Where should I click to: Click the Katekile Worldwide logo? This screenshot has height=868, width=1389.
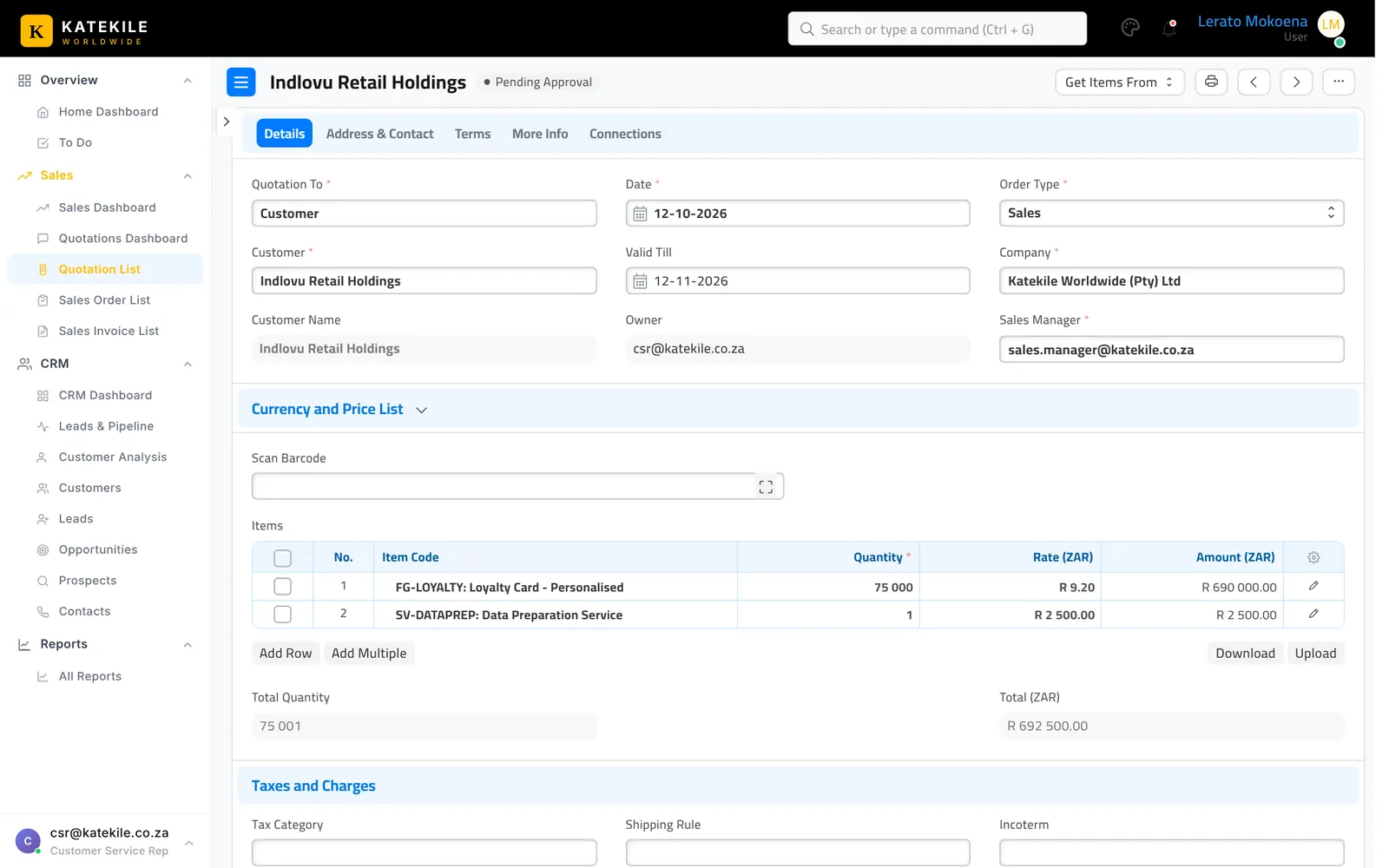84,30
